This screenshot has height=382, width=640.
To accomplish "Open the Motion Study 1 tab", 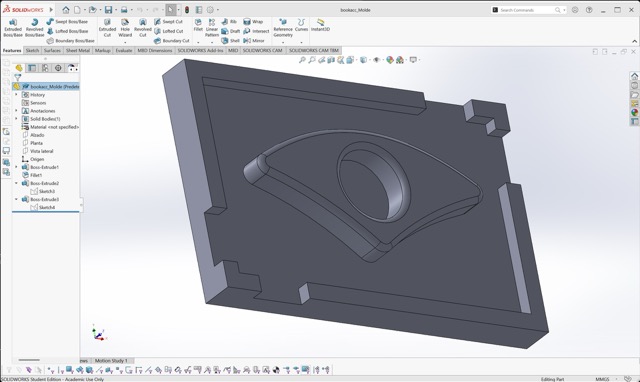I will coord(111,360).
